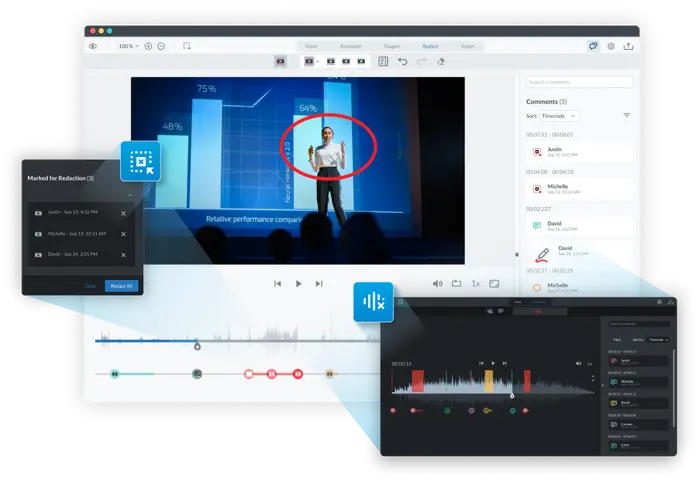Open Michelle's circle annotation comment at bottom
Image resolution: width=700 pixels, height=480 pixels.
tap(579, 287)
